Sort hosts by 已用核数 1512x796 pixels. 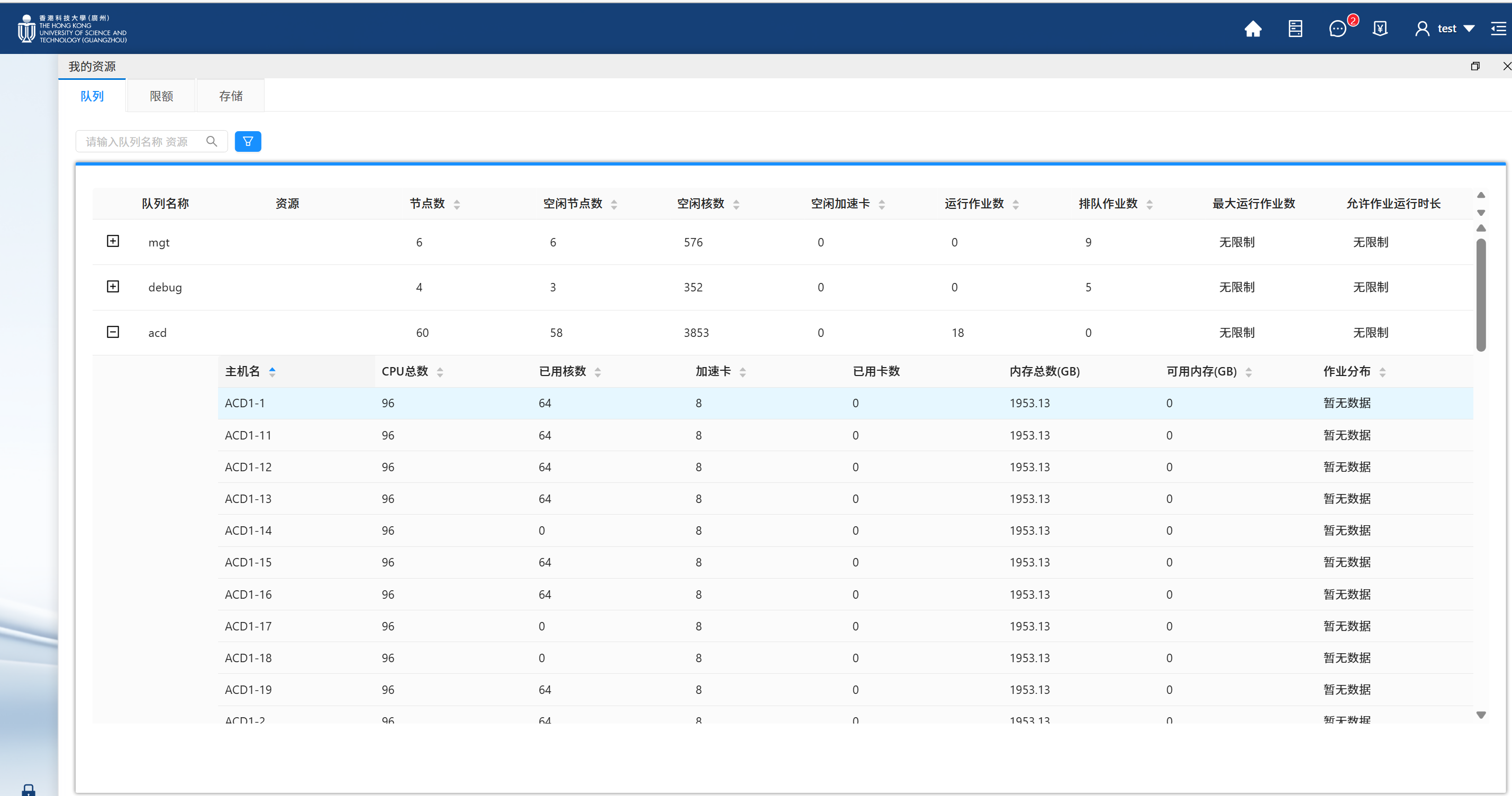point(597,372)
